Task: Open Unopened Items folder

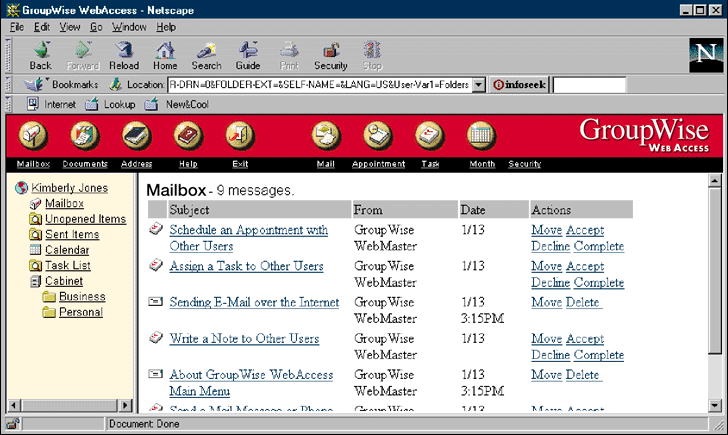Action: (85, 219)
